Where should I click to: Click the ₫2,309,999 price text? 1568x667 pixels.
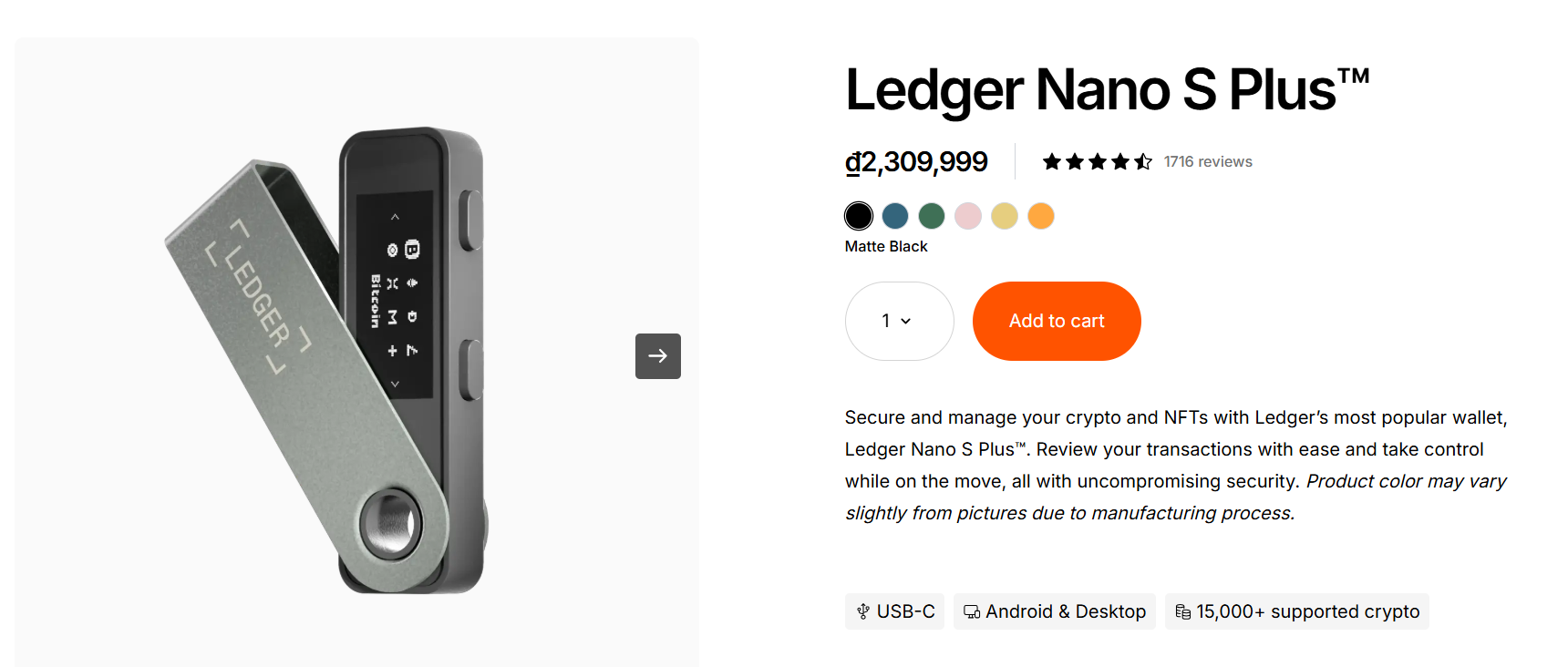(916, 162)
